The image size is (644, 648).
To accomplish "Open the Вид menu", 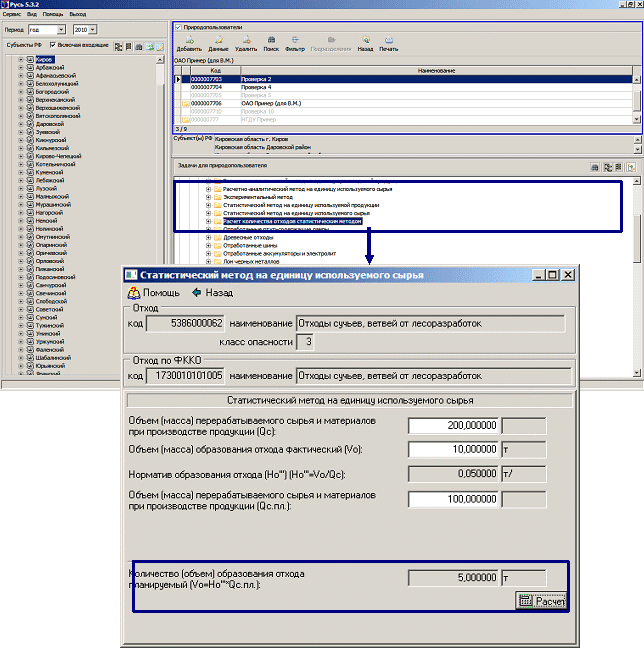I will tap(33, 15).
